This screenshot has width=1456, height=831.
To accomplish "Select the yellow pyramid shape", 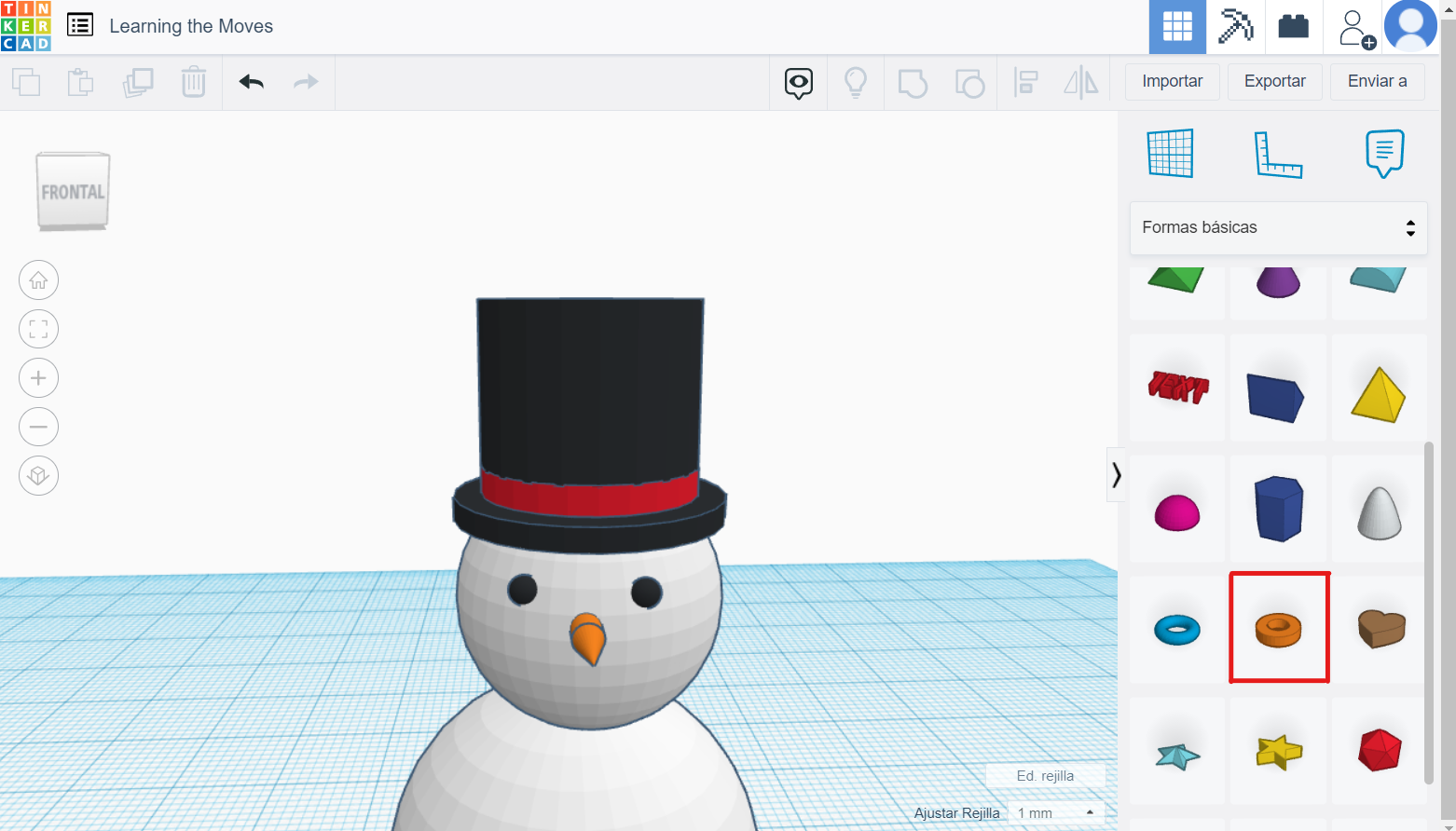I will [x=1380, y=388].
